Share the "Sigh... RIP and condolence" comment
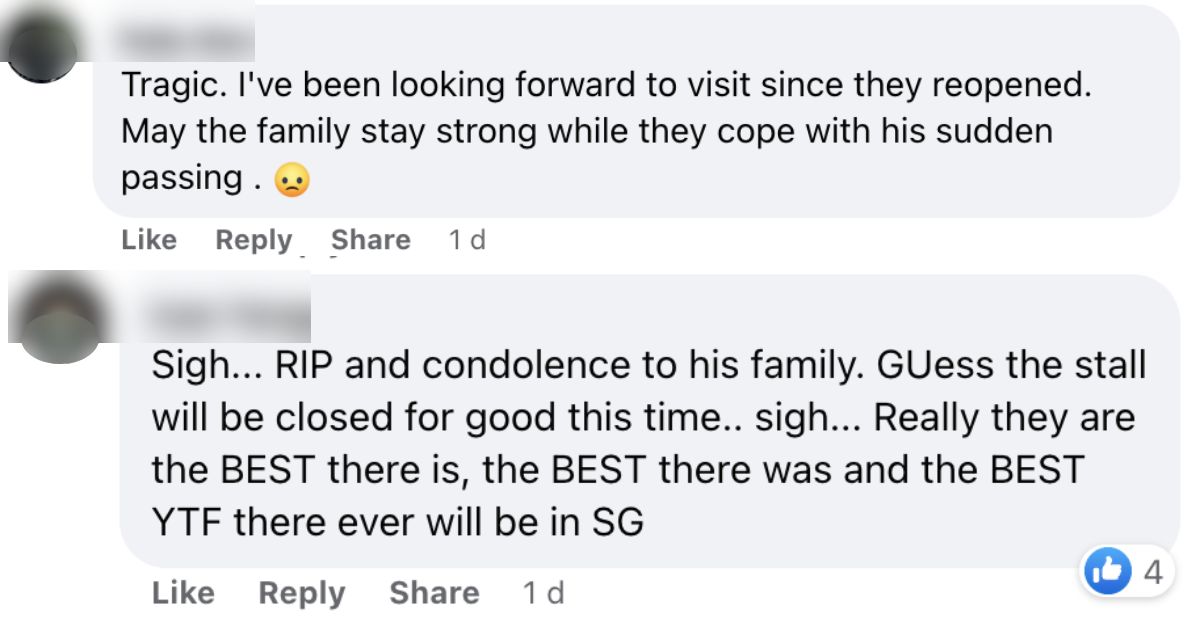 tap(434, 593)
